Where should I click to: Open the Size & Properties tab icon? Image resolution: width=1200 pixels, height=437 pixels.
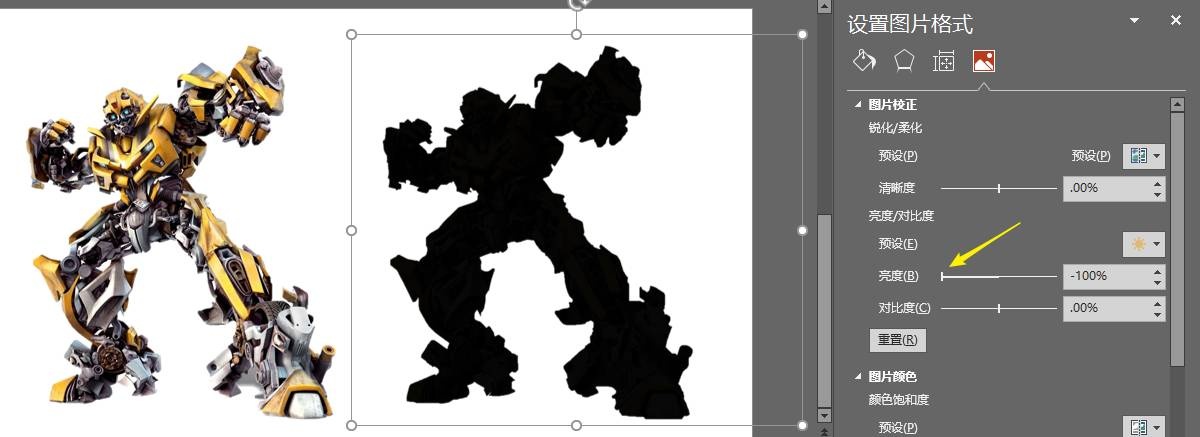click(943, 62)
